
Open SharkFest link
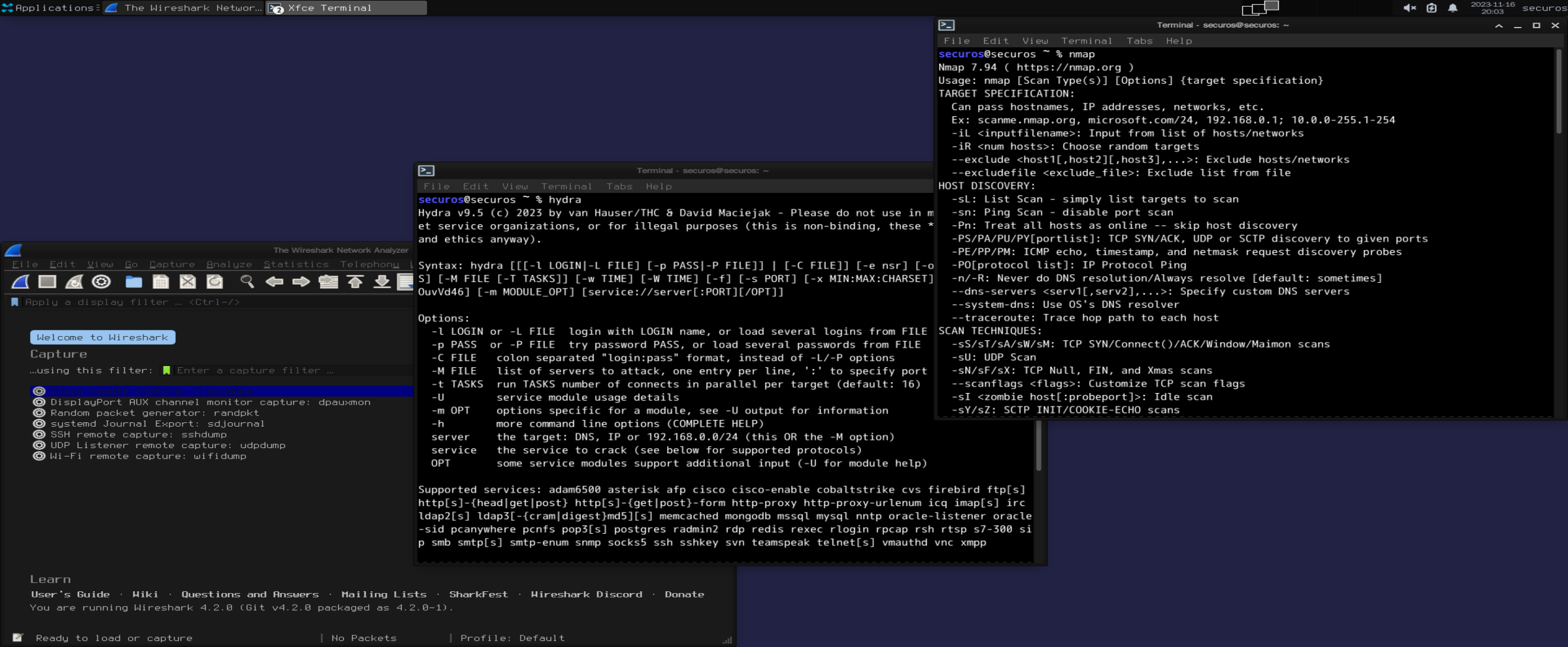click(478, 594)
